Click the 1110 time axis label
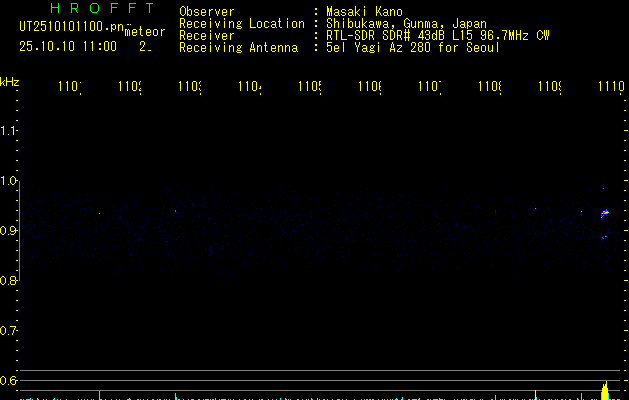The image size is (629, 400). point(611,86)
